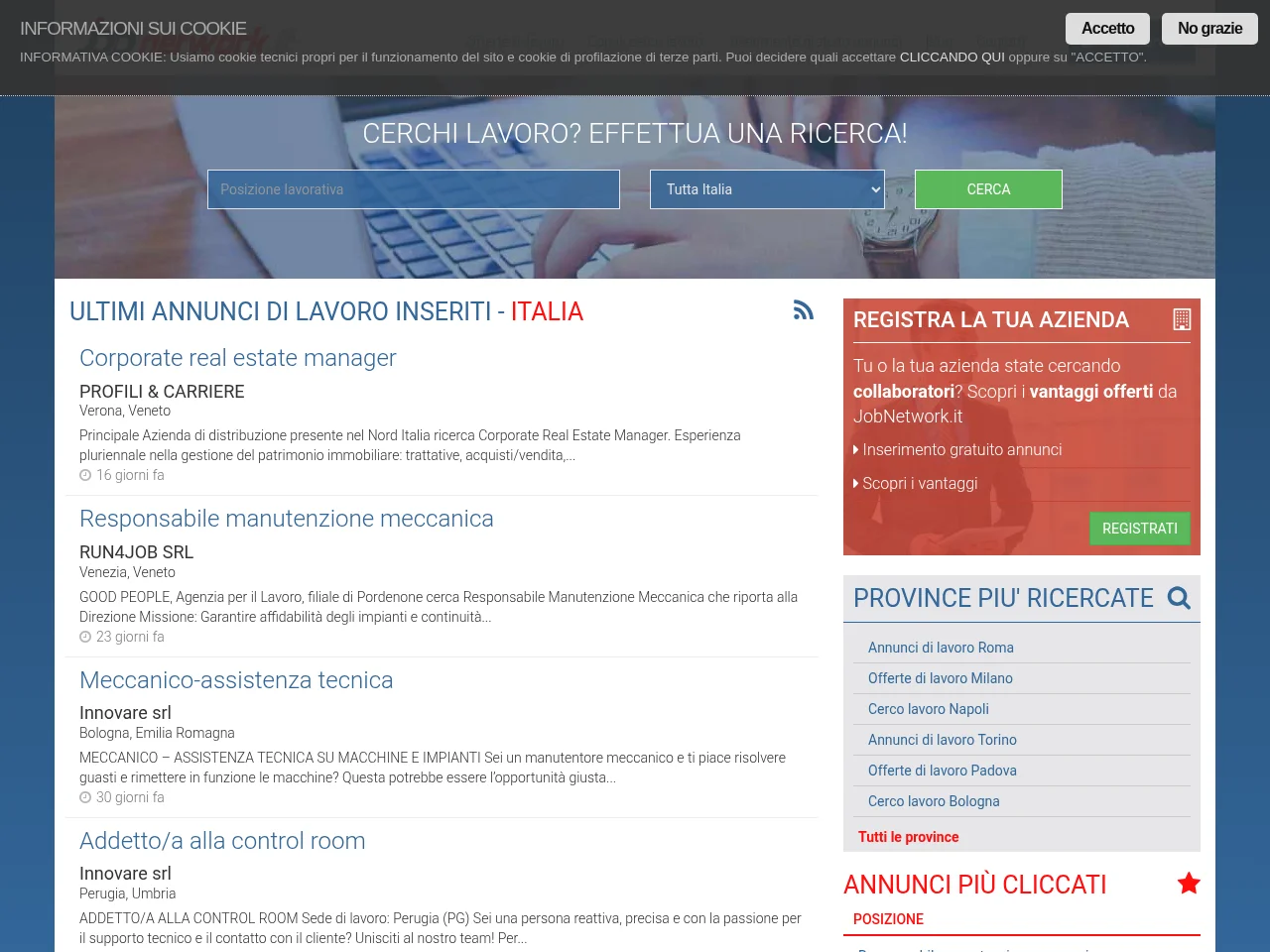Click the clock icon next to 23 giorni fa
The height and width of the screenshot is (952, 1270).
pos(85,637)
